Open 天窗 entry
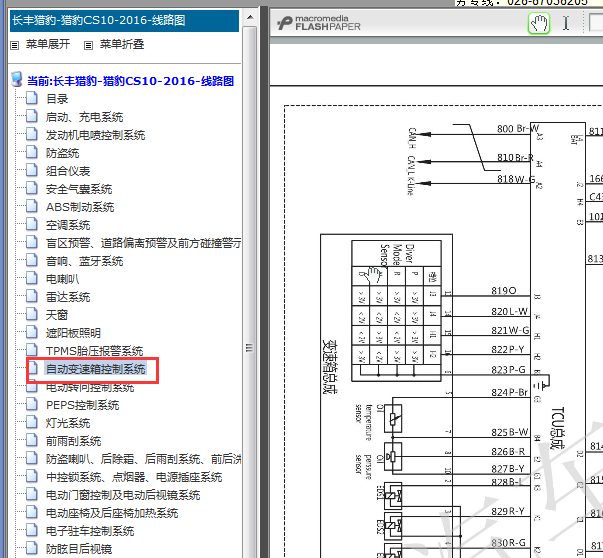The image size is (603, 558). tap(57, 315)
